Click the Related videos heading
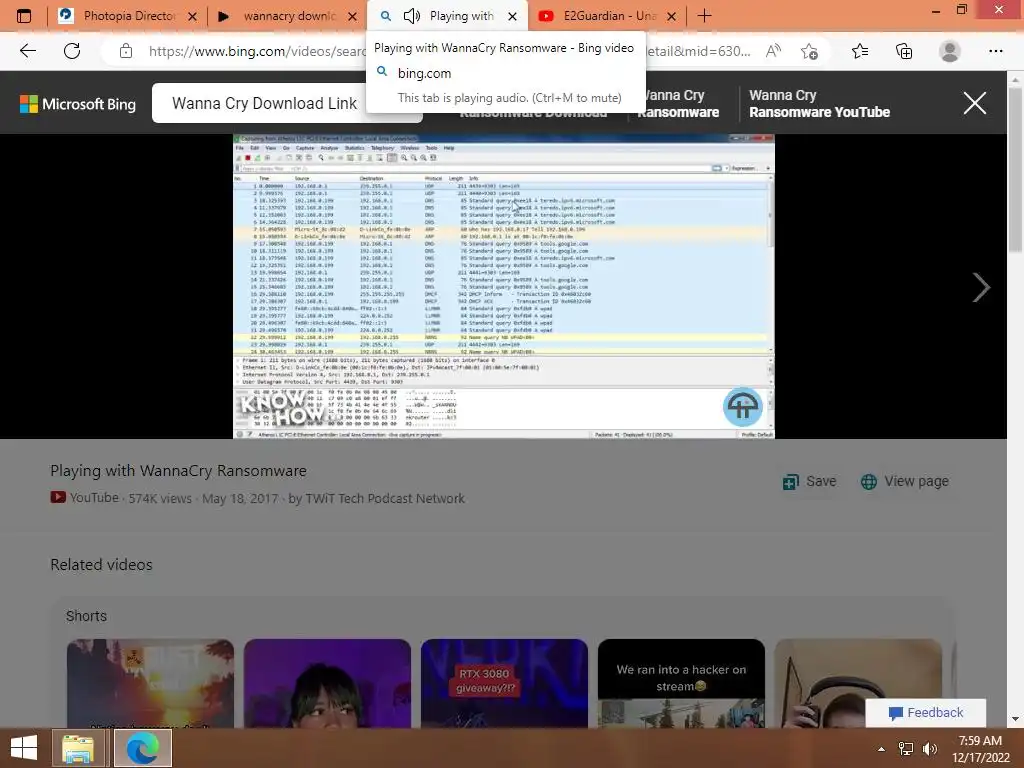This screenshot has height=768, width=1024. coord(101,564)
